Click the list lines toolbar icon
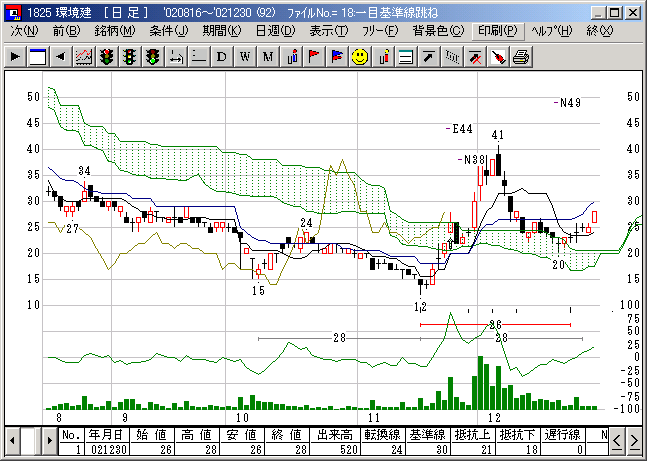Screen dimensions: 647x461 point(406,56)
